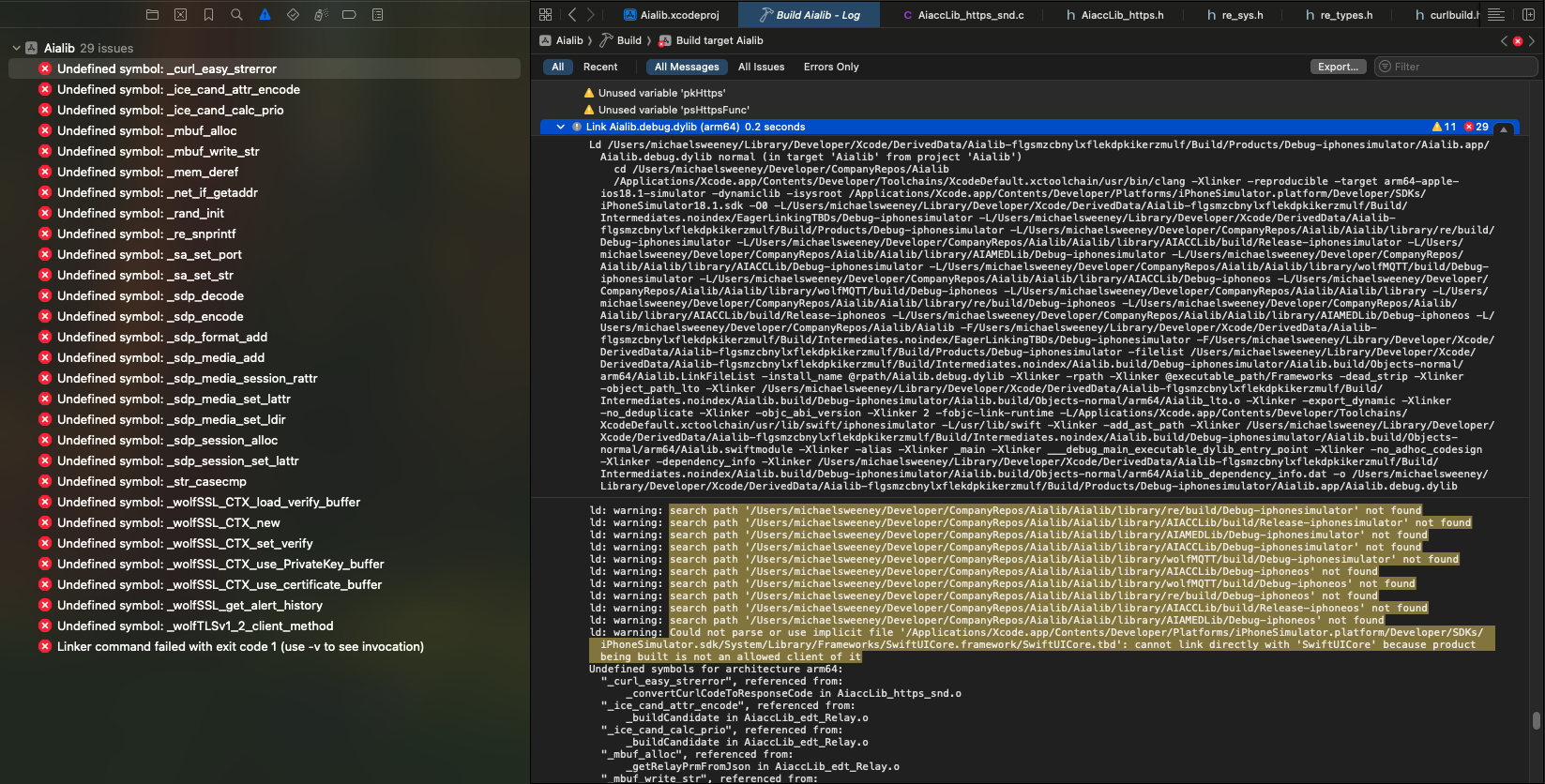Switch to the Aialib.xcodeproj tab
The width and height of the screenshot is (1545, 784).
pos(672,15)
